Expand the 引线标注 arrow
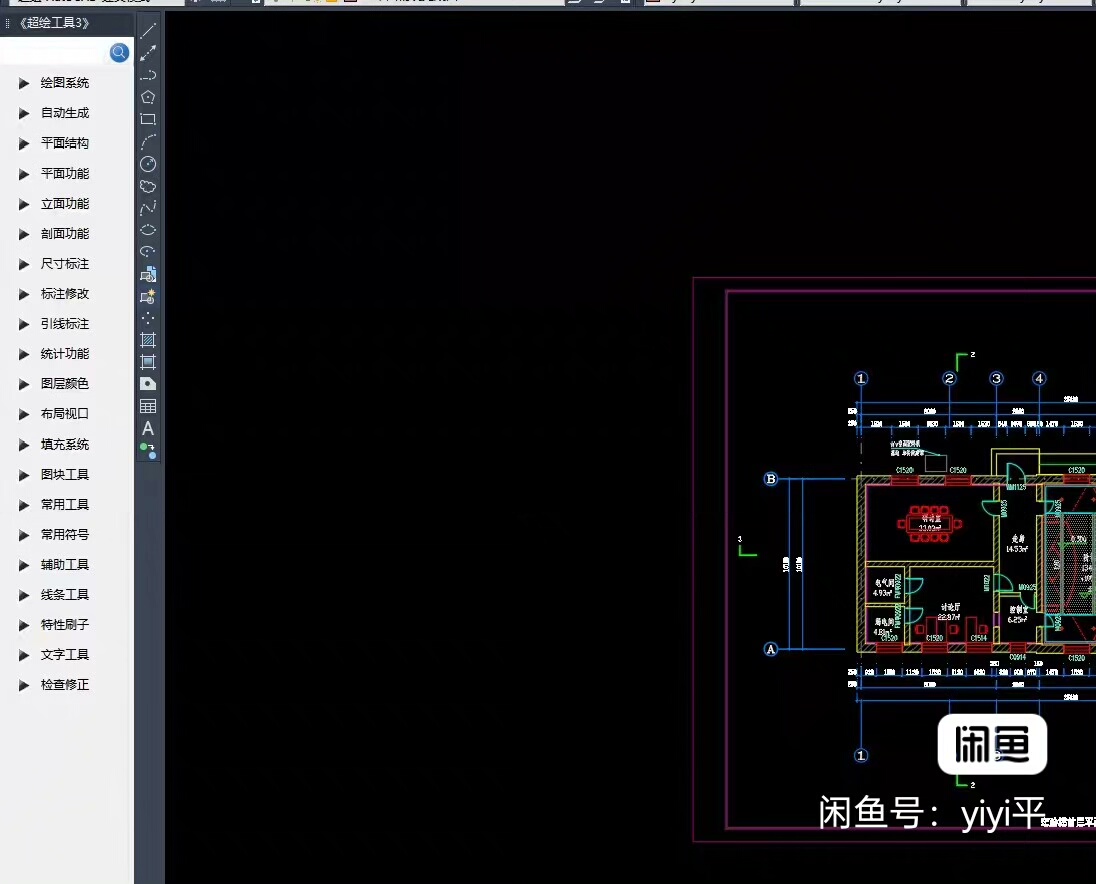The height and width of the screenshot is (884, 1096). 24,324
